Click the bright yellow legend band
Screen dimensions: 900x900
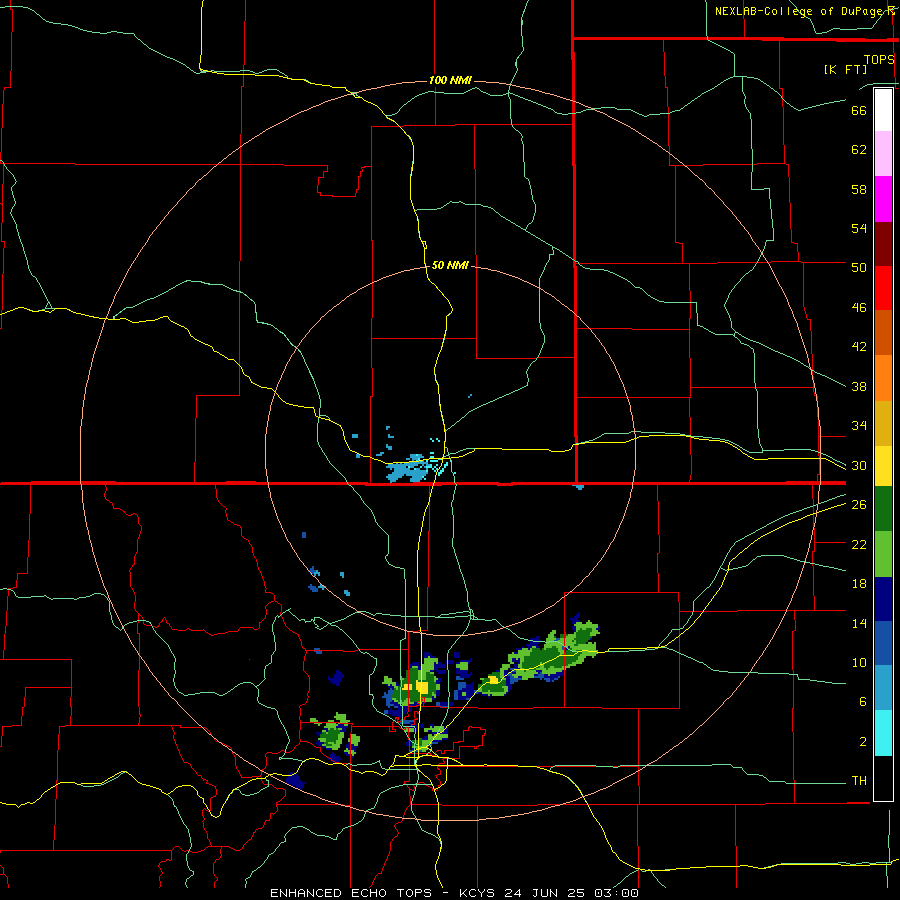coord(883,466)
